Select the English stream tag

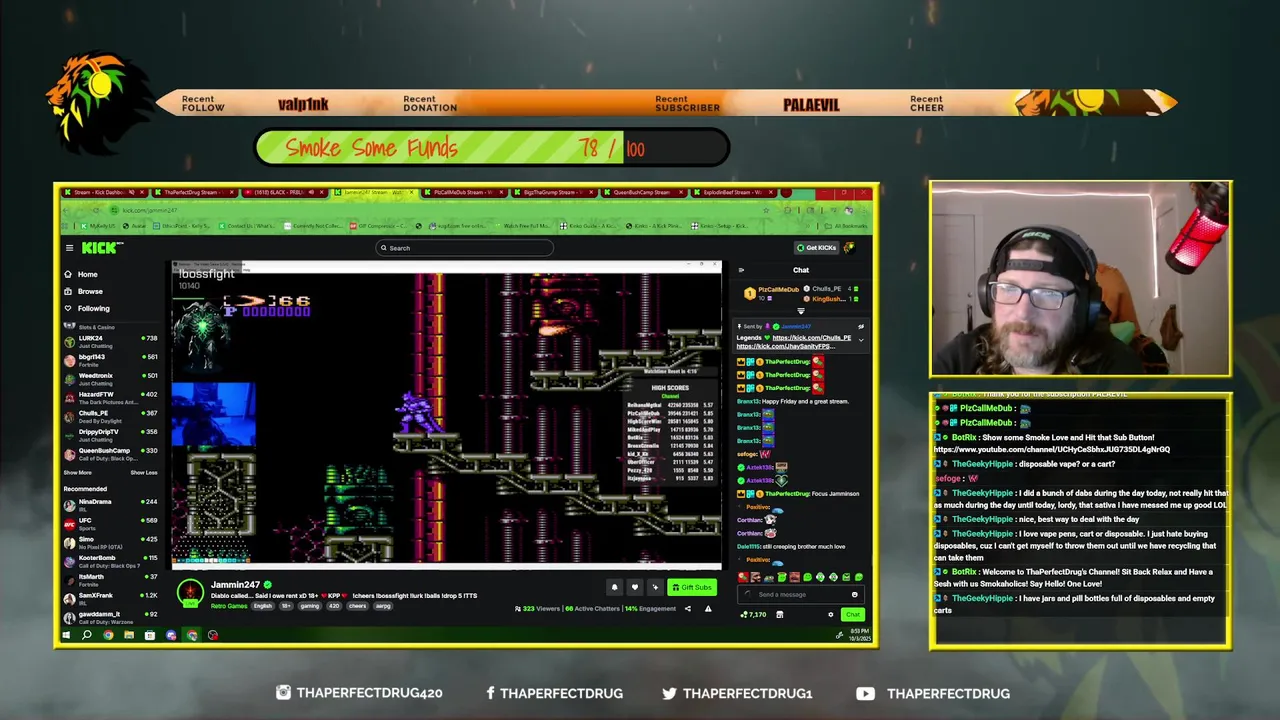tap(263, 606)
